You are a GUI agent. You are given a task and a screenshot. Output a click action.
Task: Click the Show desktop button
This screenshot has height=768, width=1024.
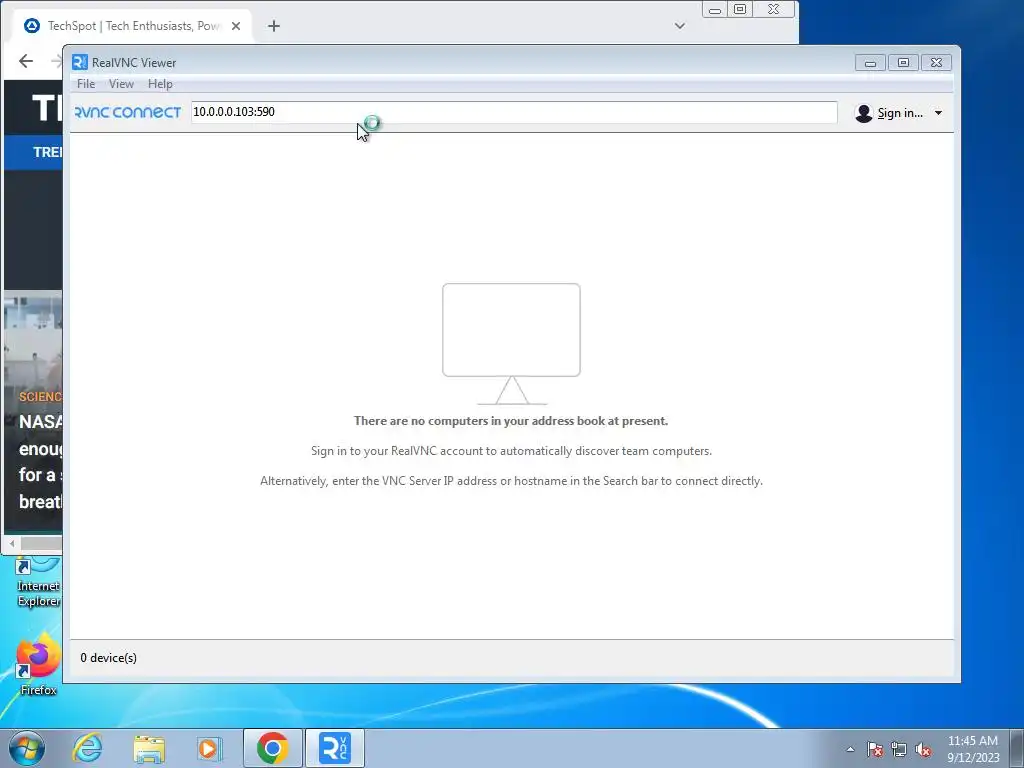tap(1017, 748)
